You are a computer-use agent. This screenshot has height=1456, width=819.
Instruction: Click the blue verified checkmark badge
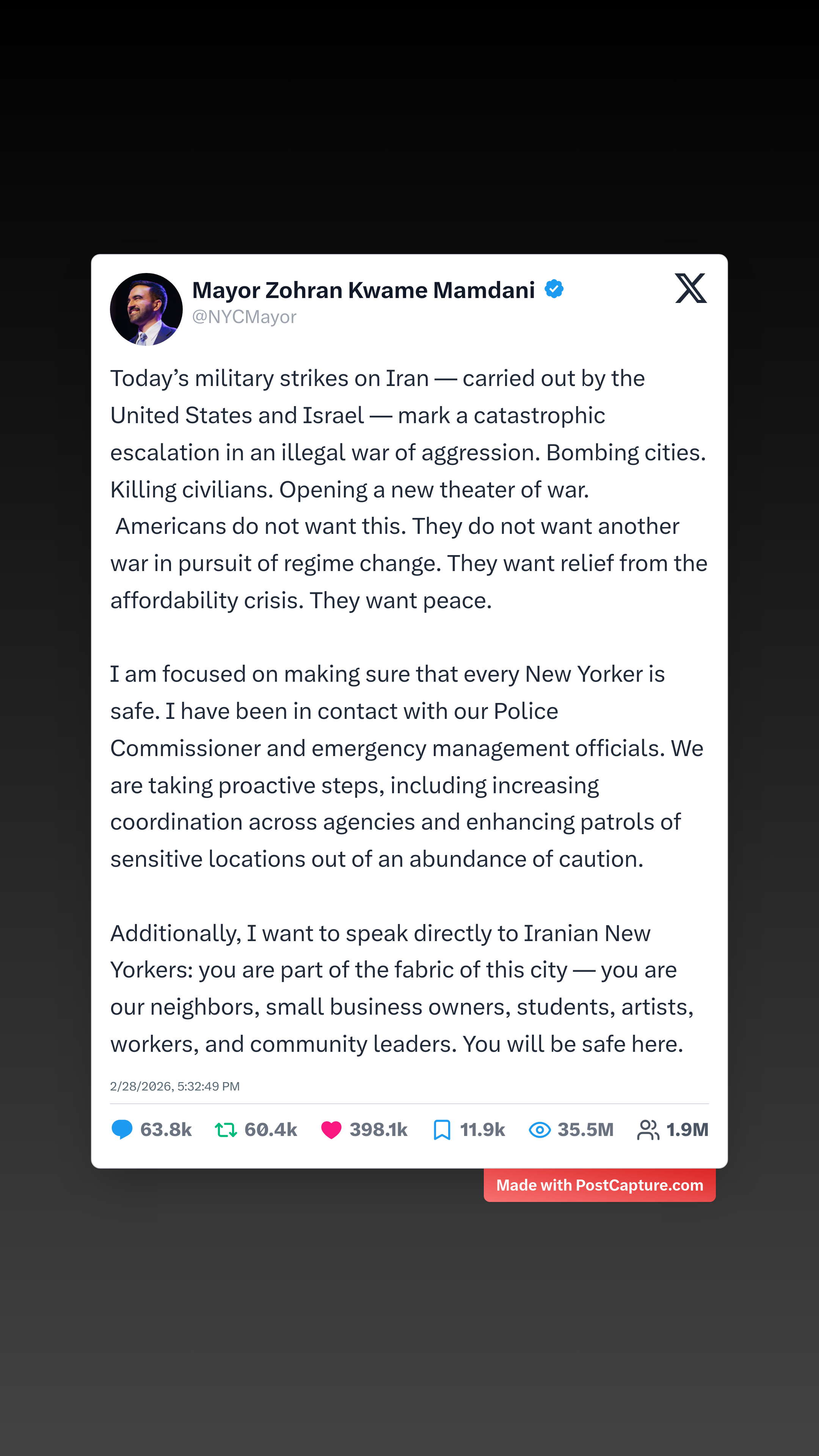click(x=554, y=289)
